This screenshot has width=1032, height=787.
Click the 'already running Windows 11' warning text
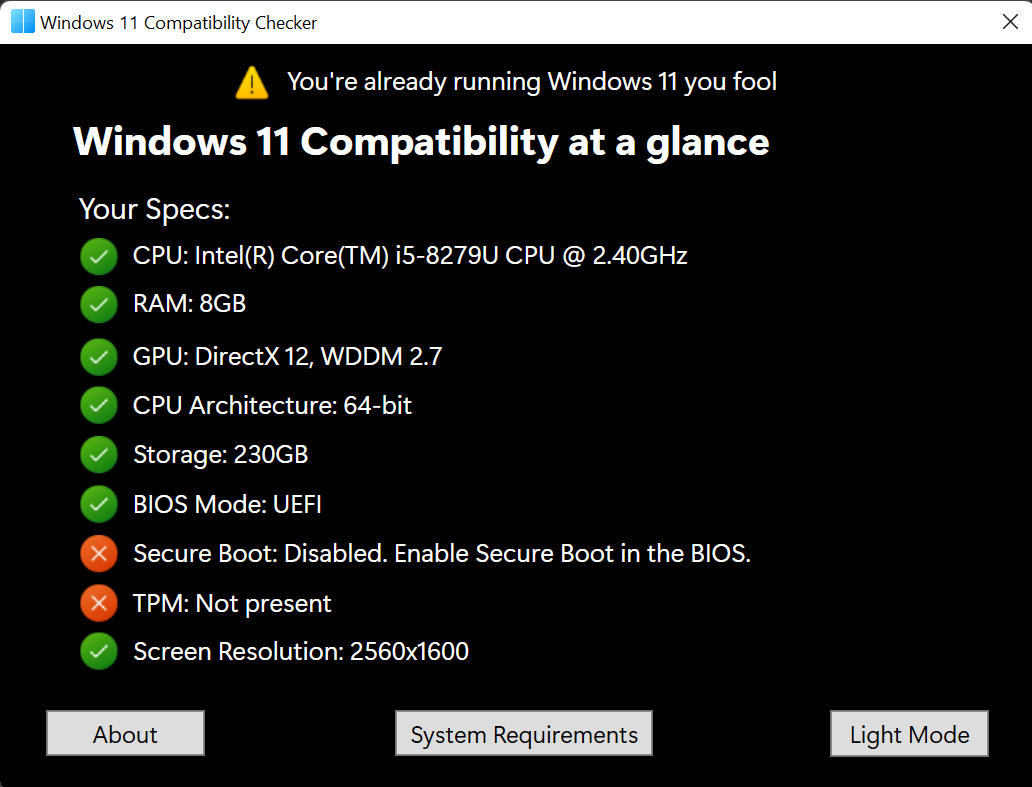pos(532,82)
